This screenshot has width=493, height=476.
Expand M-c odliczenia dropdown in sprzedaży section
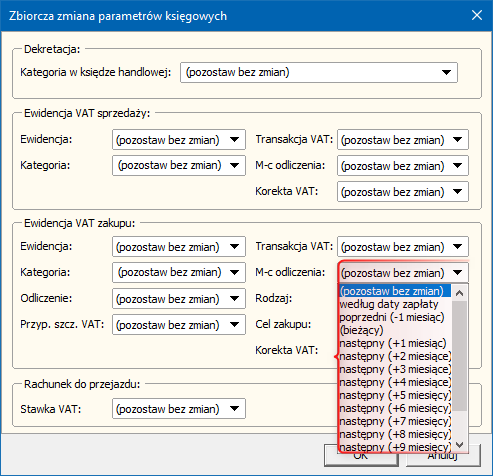(403, 166)
